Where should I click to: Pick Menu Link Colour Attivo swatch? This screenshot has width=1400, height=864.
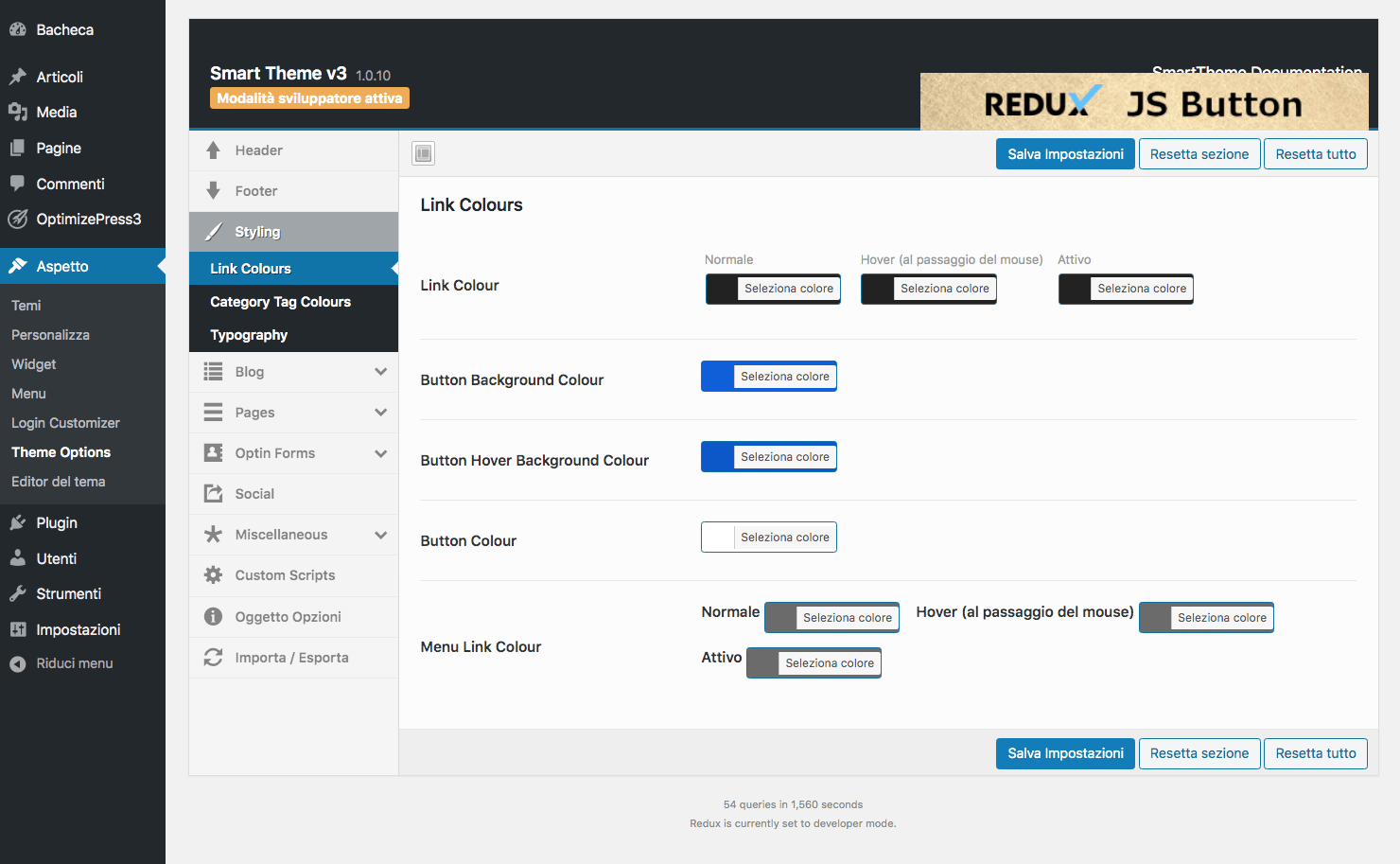(814, 663)
